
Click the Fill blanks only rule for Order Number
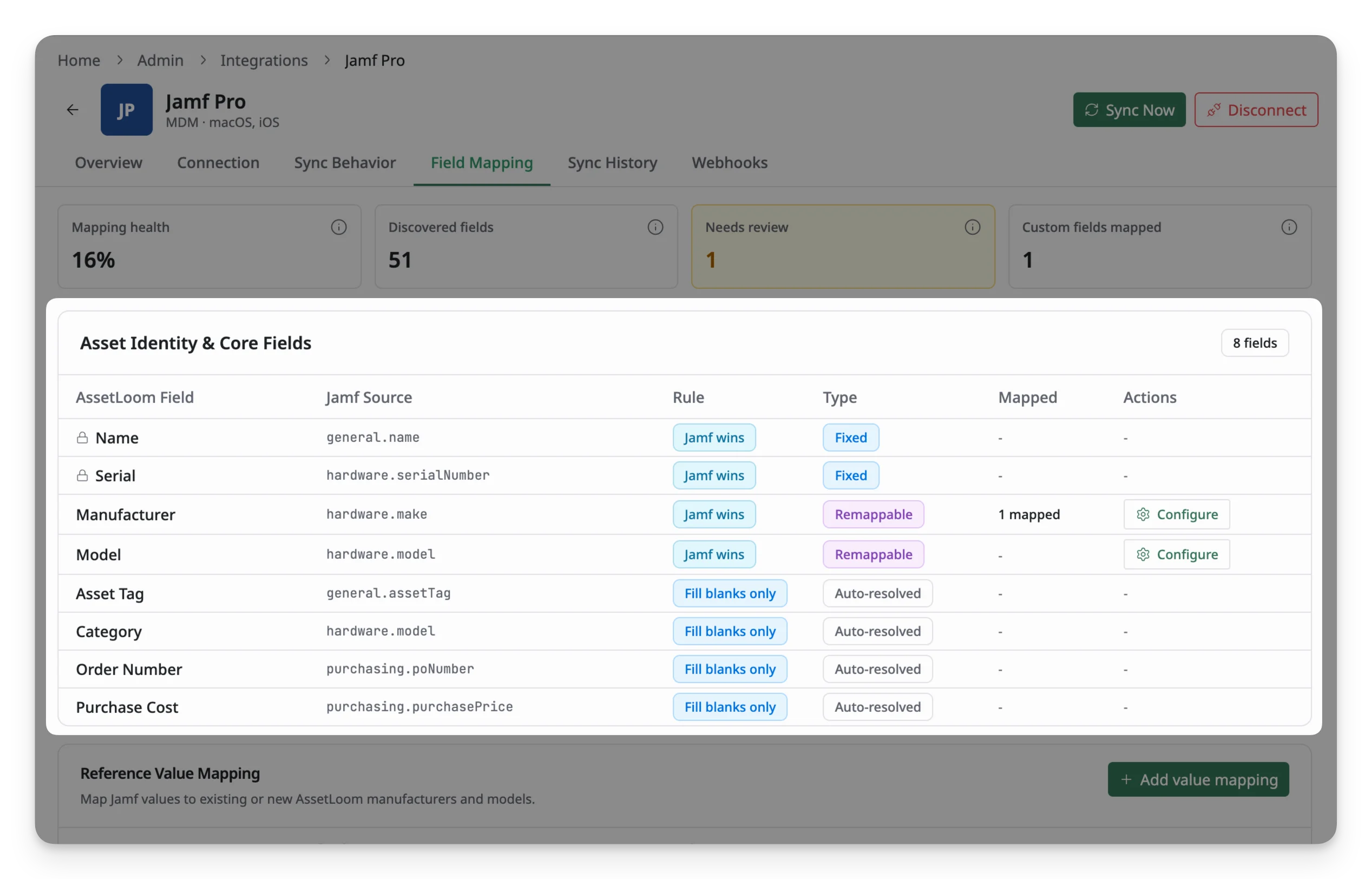coord(730,669)
